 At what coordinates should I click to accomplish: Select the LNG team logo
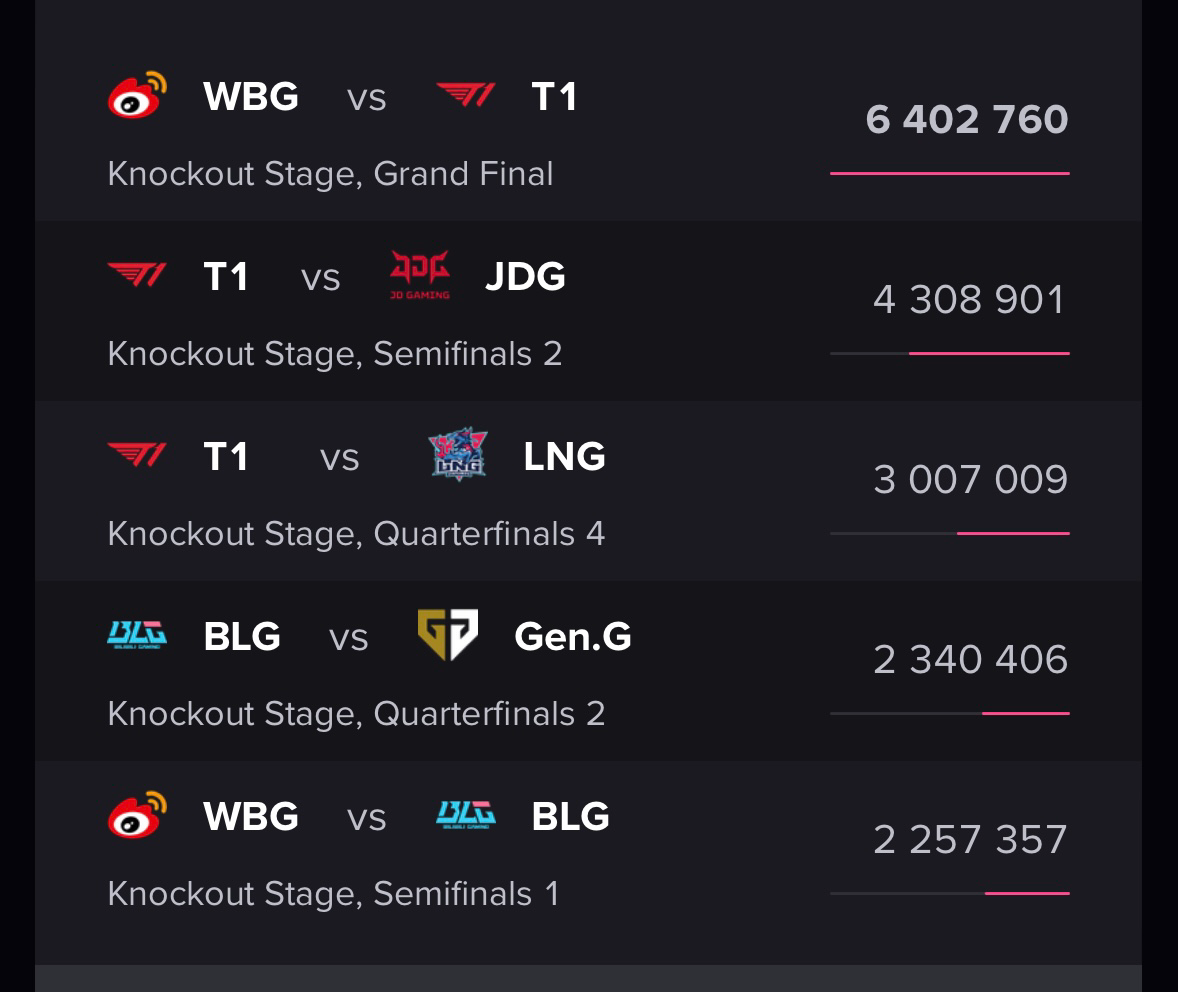coord(458,455)
